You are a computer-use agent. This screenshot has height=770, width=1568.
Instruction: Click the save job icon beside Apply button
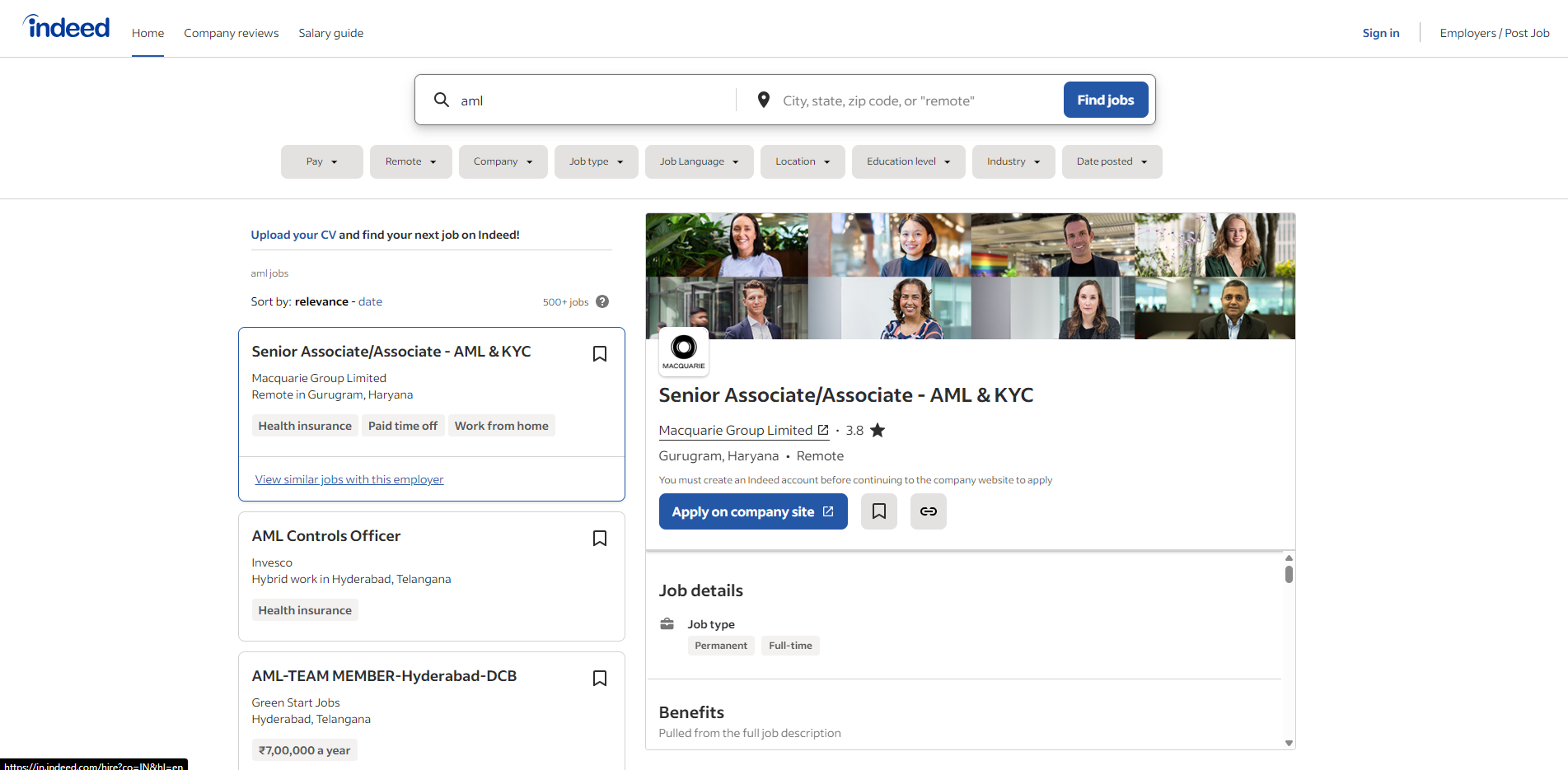click(878, 511)
